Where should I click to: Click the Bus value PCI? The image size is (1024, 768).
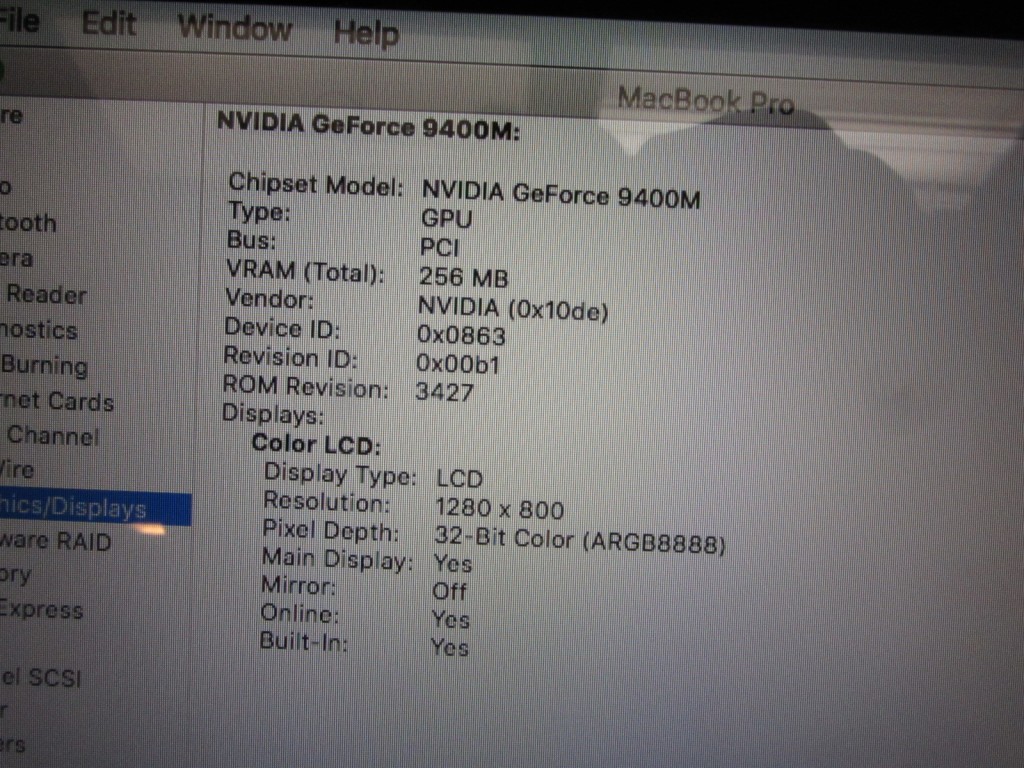point(440,248)
